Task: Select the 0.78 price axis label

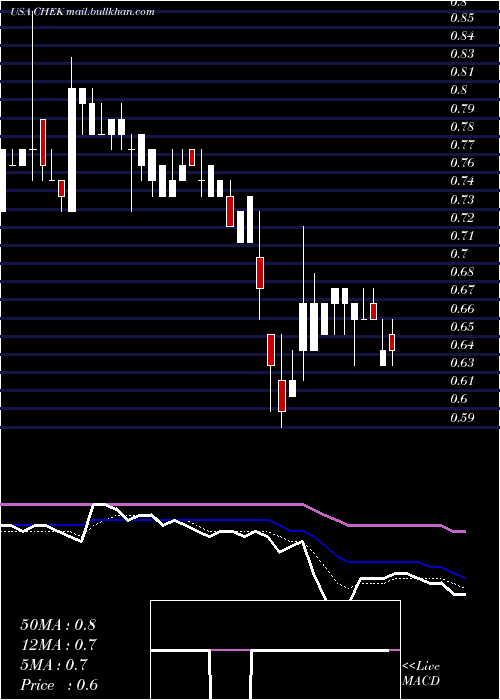Action: [x=461, y=127]
